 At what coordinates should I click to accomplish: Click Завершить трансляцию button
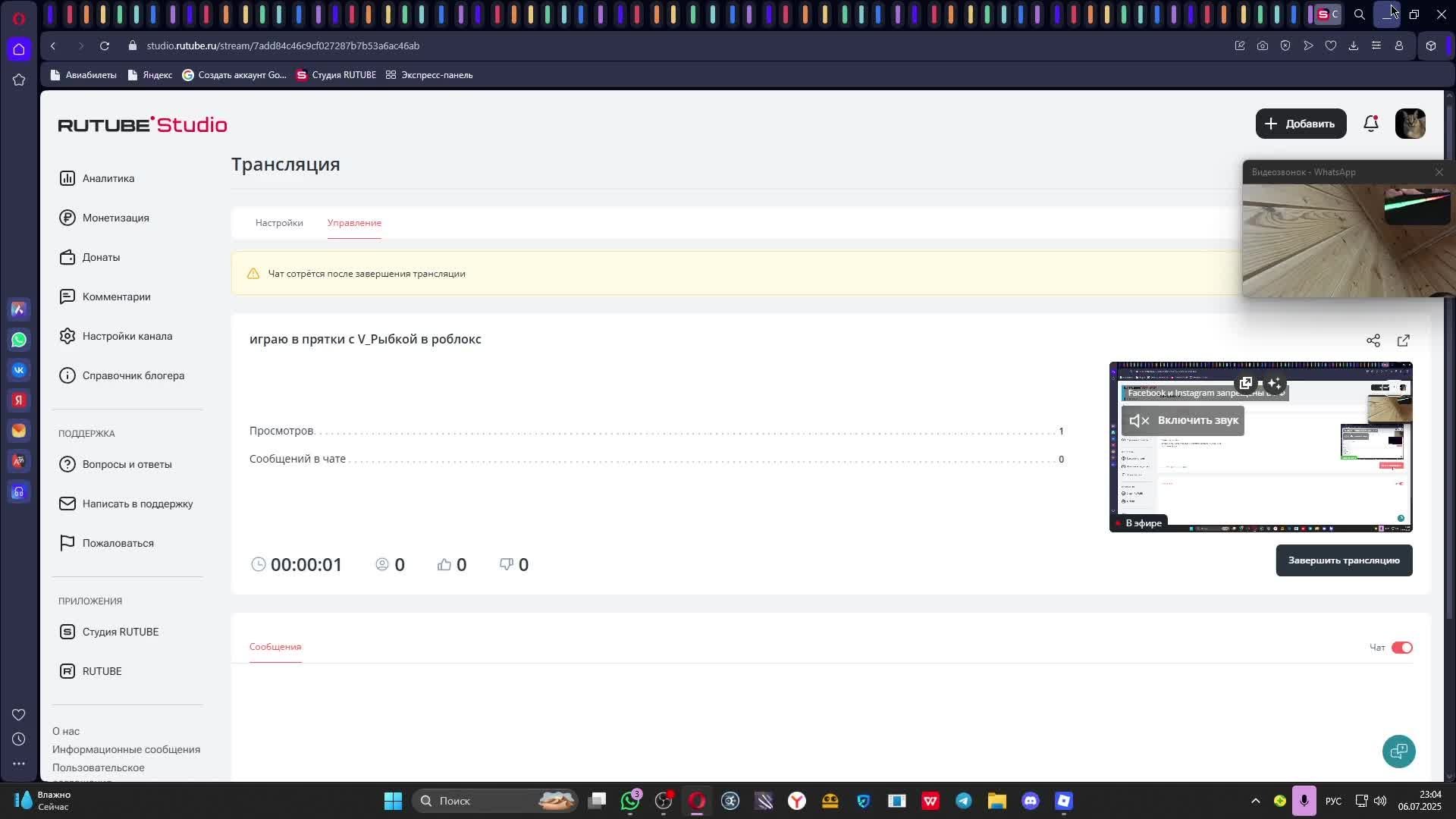(1343, 560)
